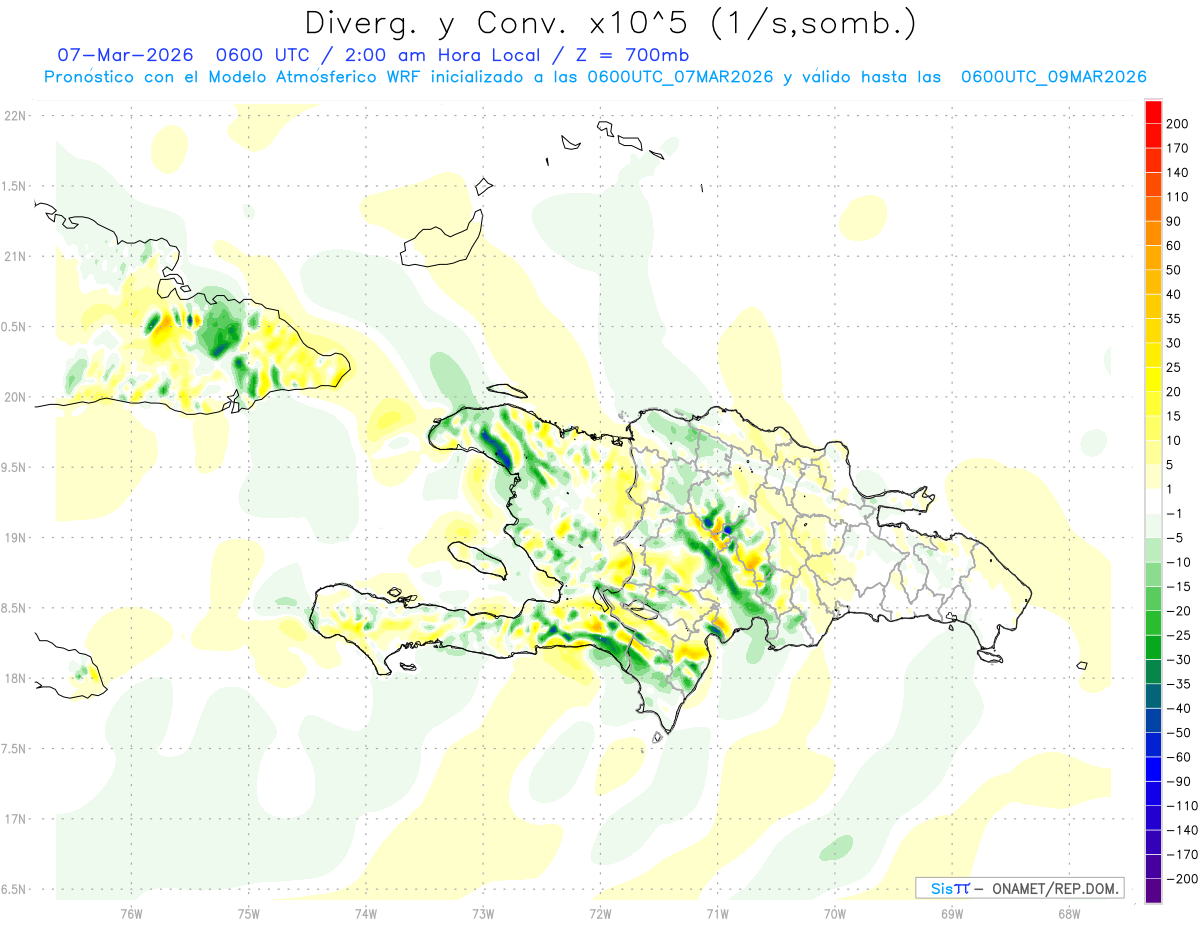Click the colorbar value 140
The height and width of the screenshot is (927, 1200).
1177,172
